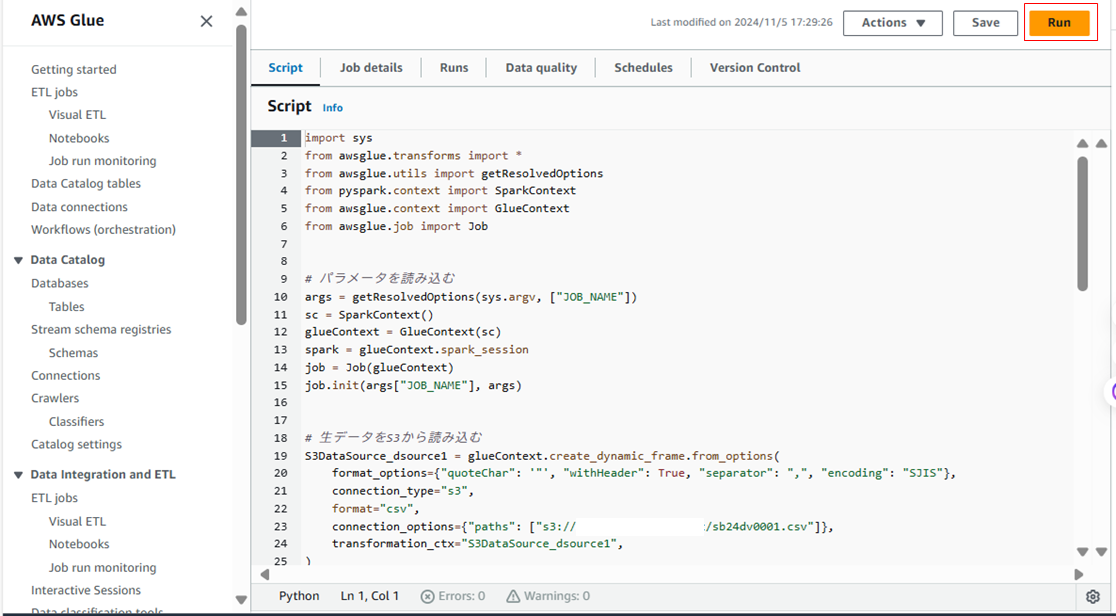Open the Job details tab
Image resolution: width=1116 pixels, height=616 pixels.
pyautogui.click(x=371, y=68)
